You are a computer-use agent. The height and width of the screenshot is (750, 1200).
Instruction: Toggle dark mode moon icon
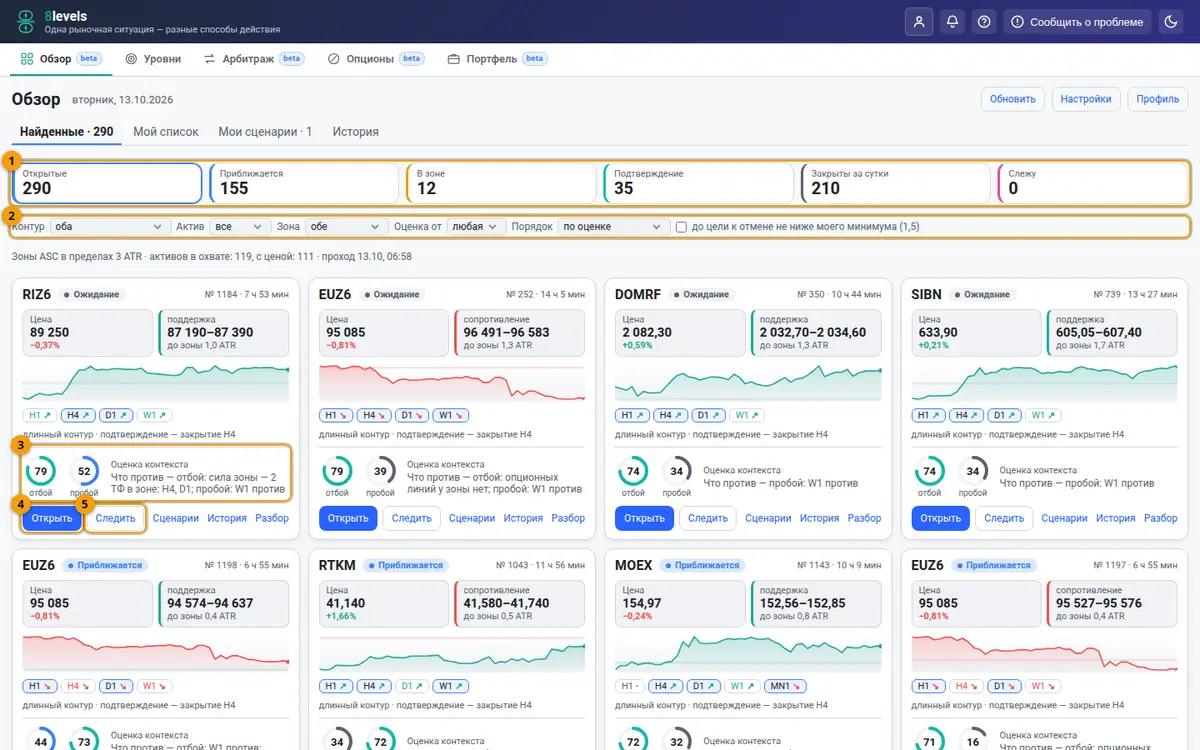pos(1171,22)
